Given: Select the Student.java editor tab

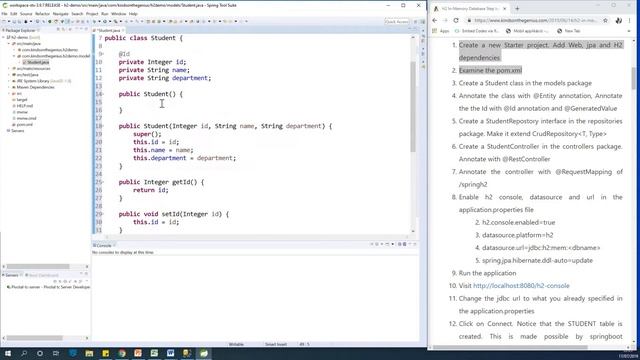Looking at the screenshot, I should tap(109, 31).
